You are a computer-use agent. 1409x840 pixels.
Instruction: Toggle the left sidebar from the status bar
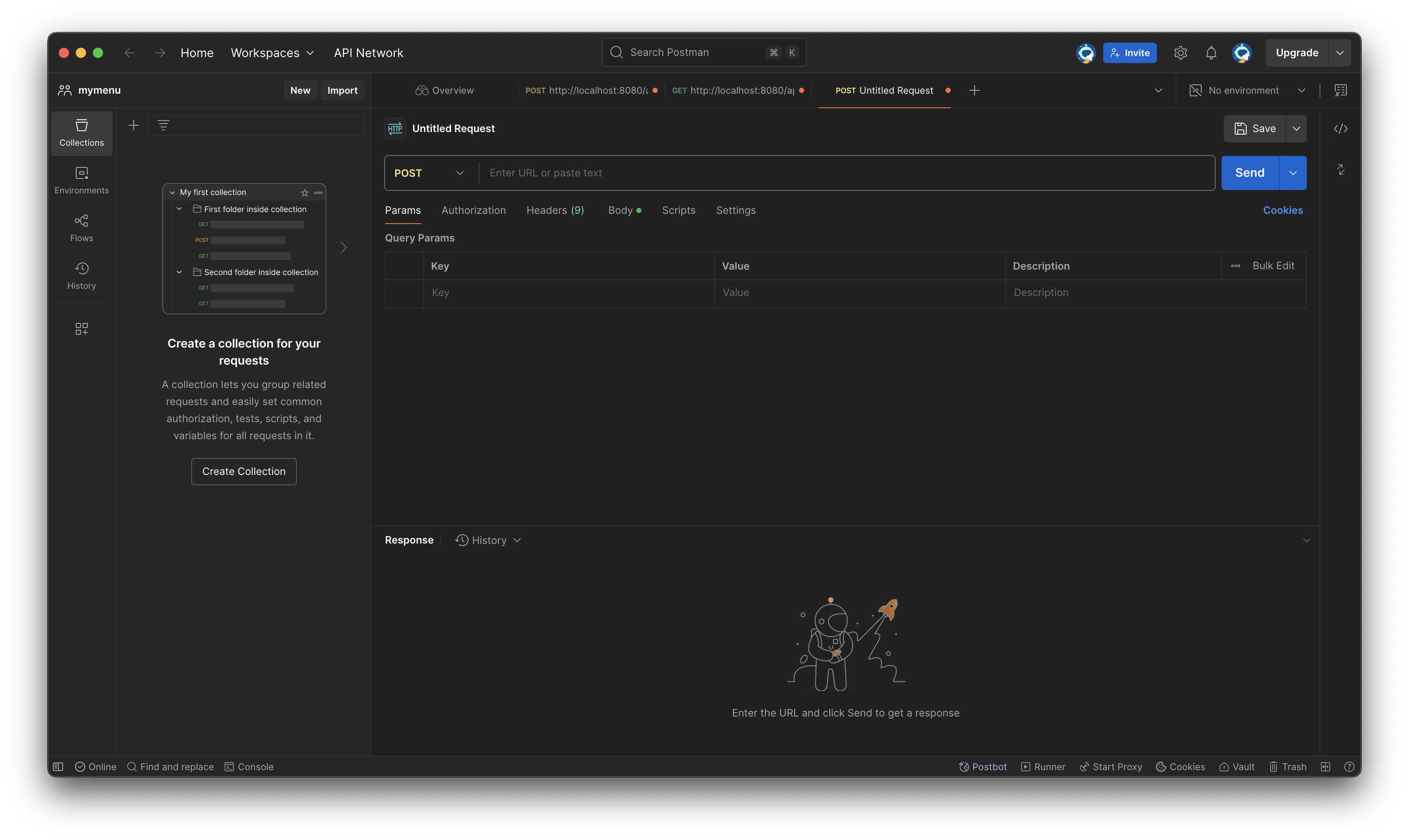point(58,766)
